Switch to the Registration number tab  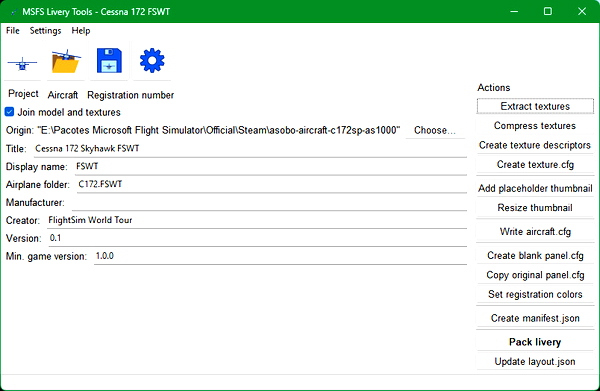tap(130, 95)
